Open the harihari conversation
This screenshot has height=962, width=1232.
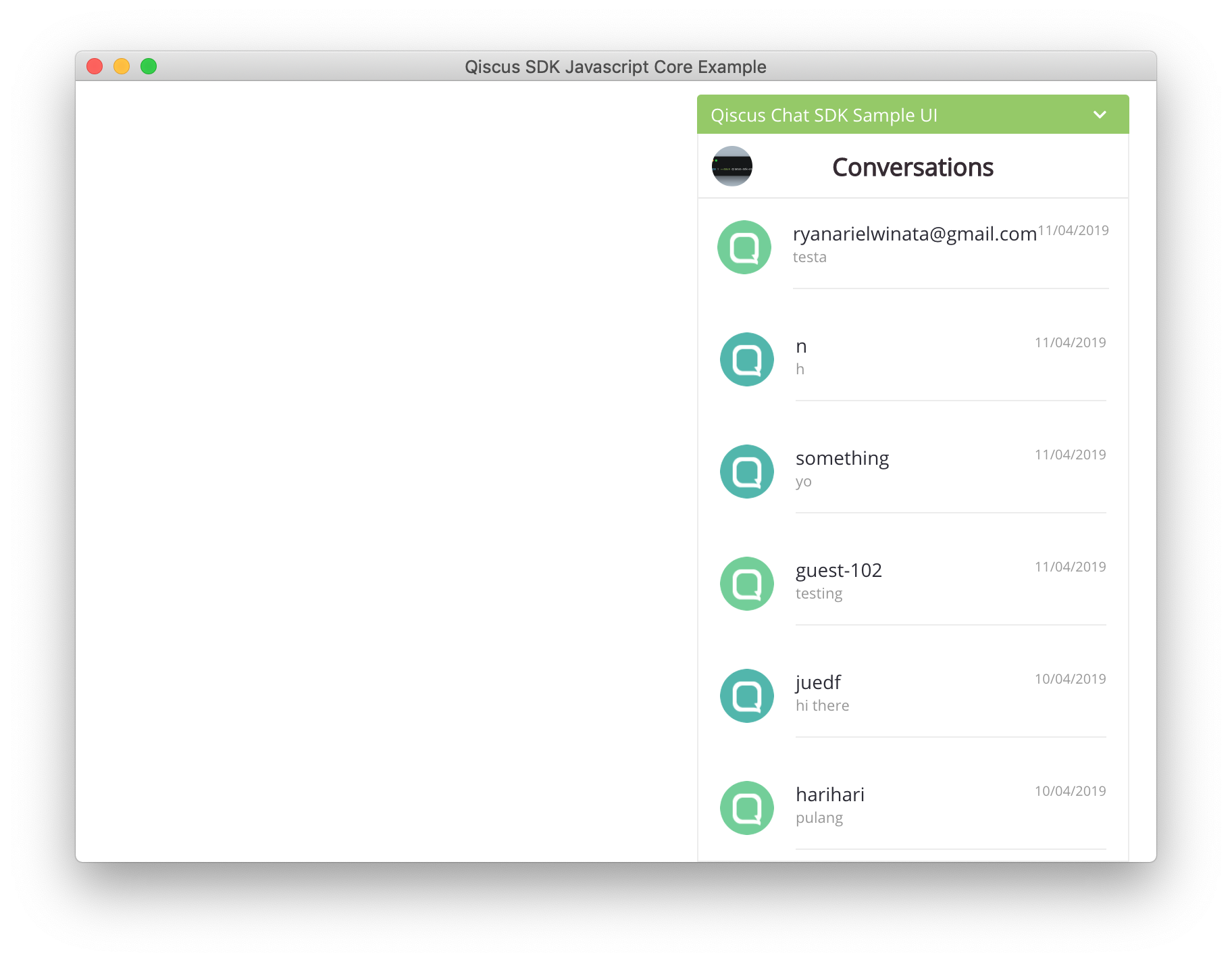(830, 794)
